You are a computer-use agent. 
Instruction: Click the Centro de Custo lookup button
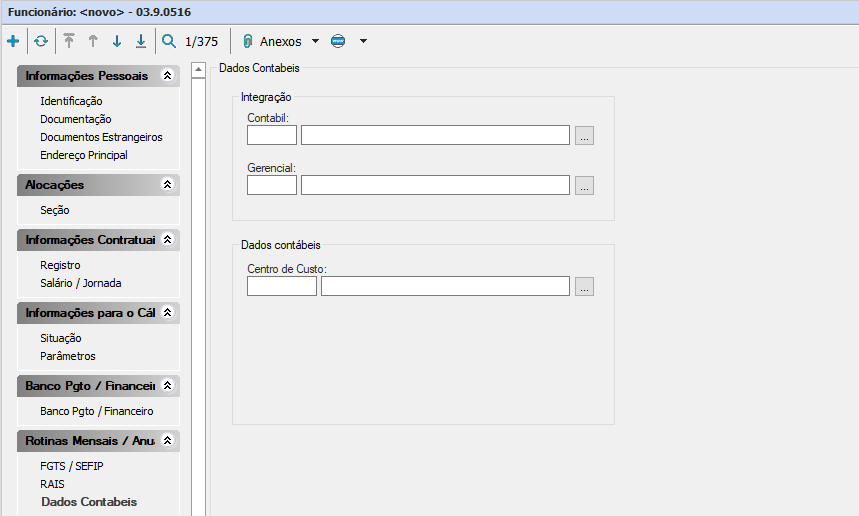click(585, 287)
